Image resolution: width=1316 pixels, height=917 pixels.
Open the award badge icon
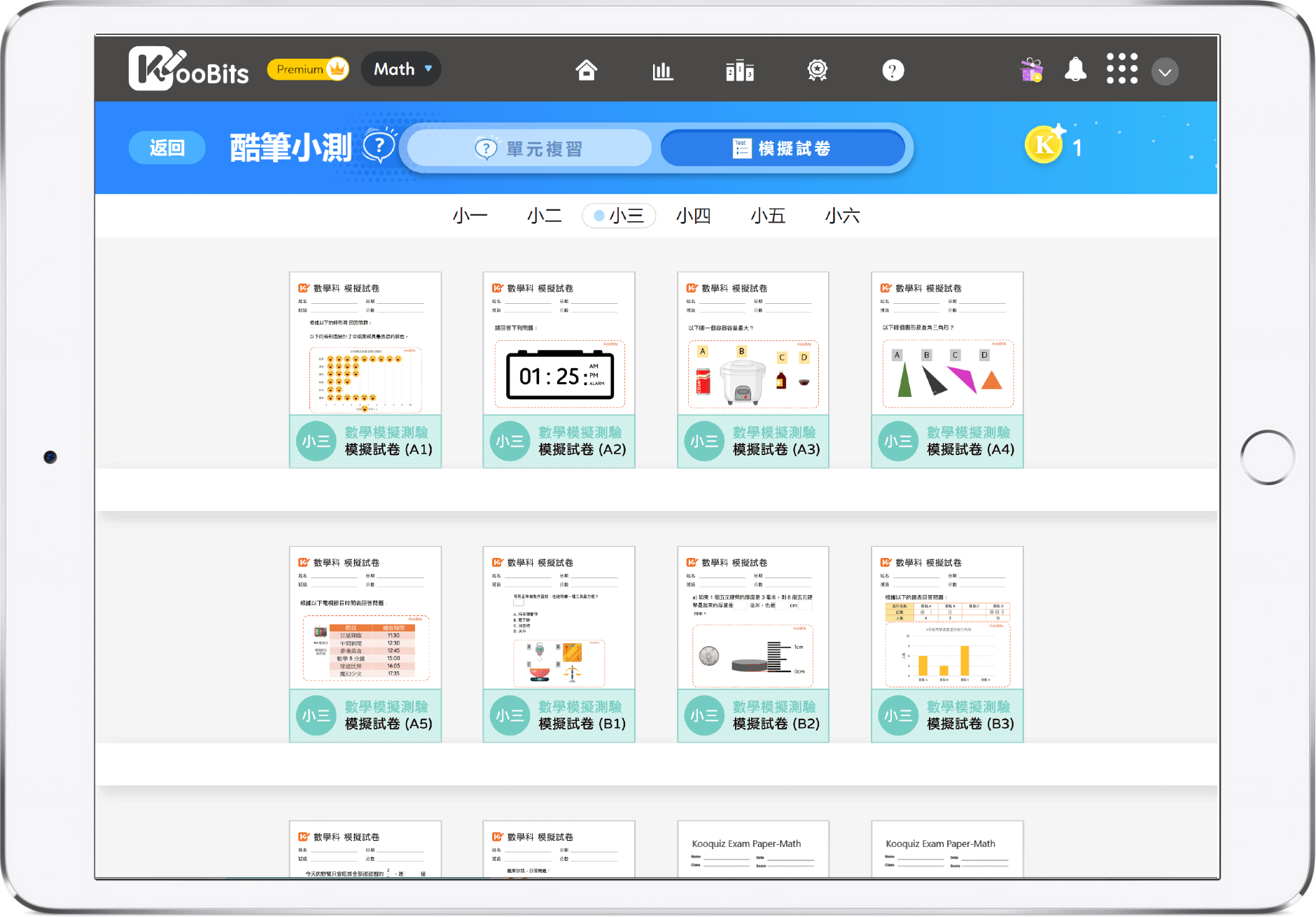click(817, 70)
